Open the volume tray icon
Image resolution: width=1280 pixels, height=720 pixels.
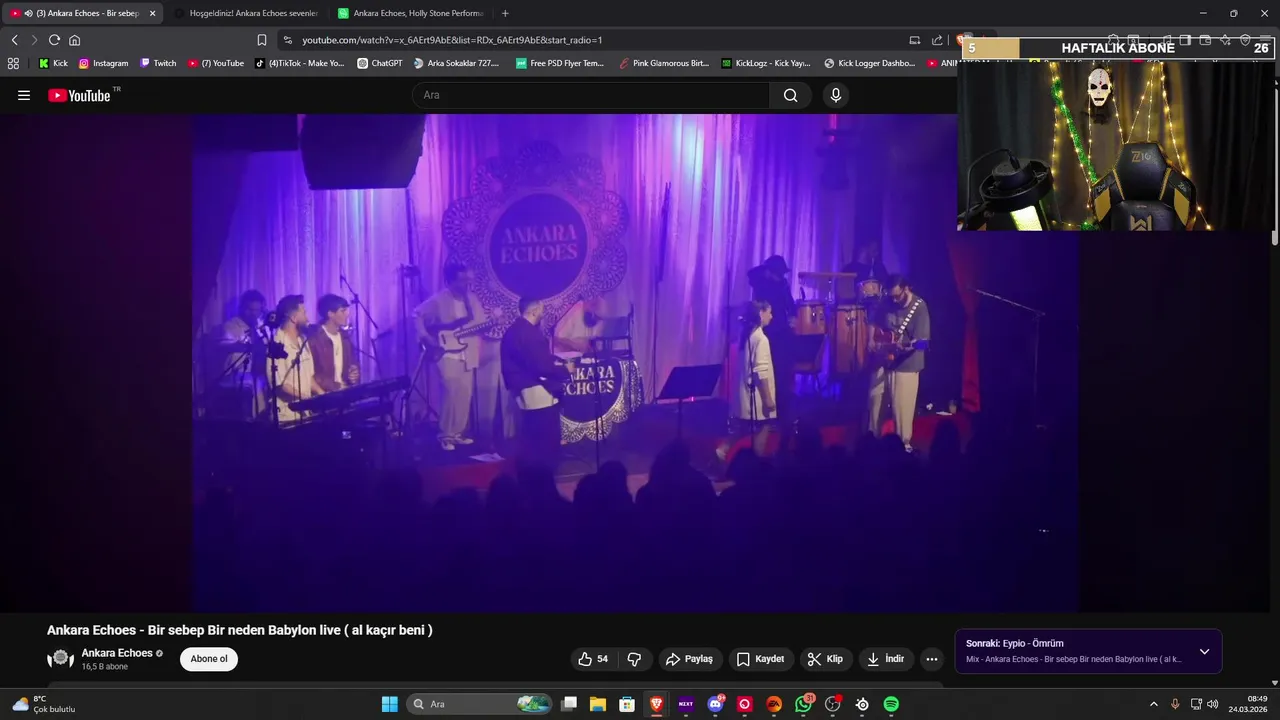pos(1212,704)
